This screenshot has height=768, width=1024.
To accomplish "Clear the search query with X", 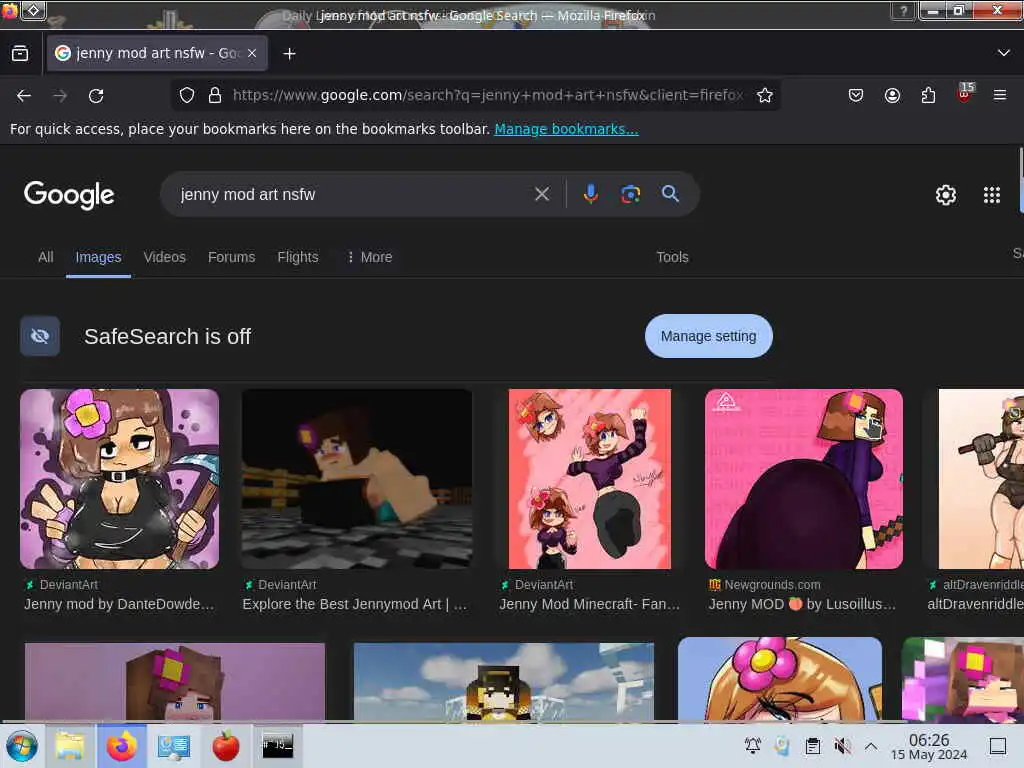I will (541, 194).
